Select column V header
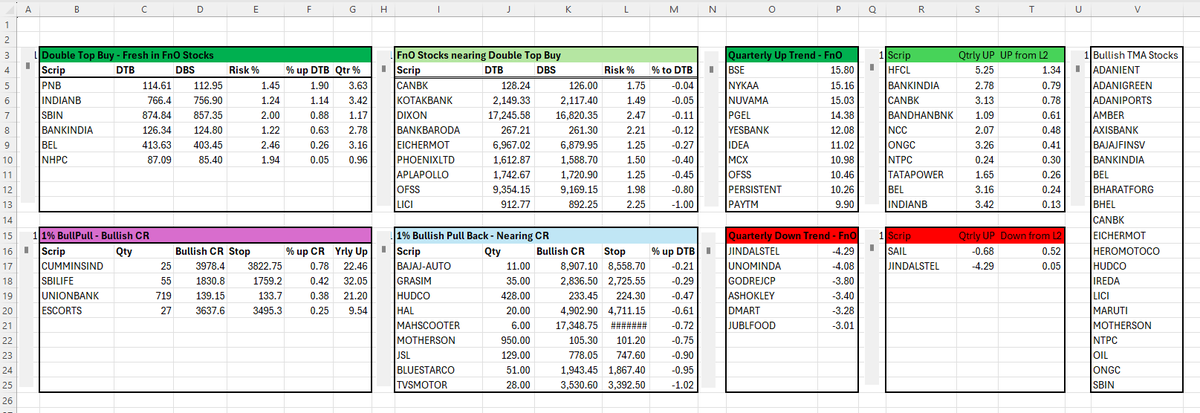 (x=1138, y=8)
